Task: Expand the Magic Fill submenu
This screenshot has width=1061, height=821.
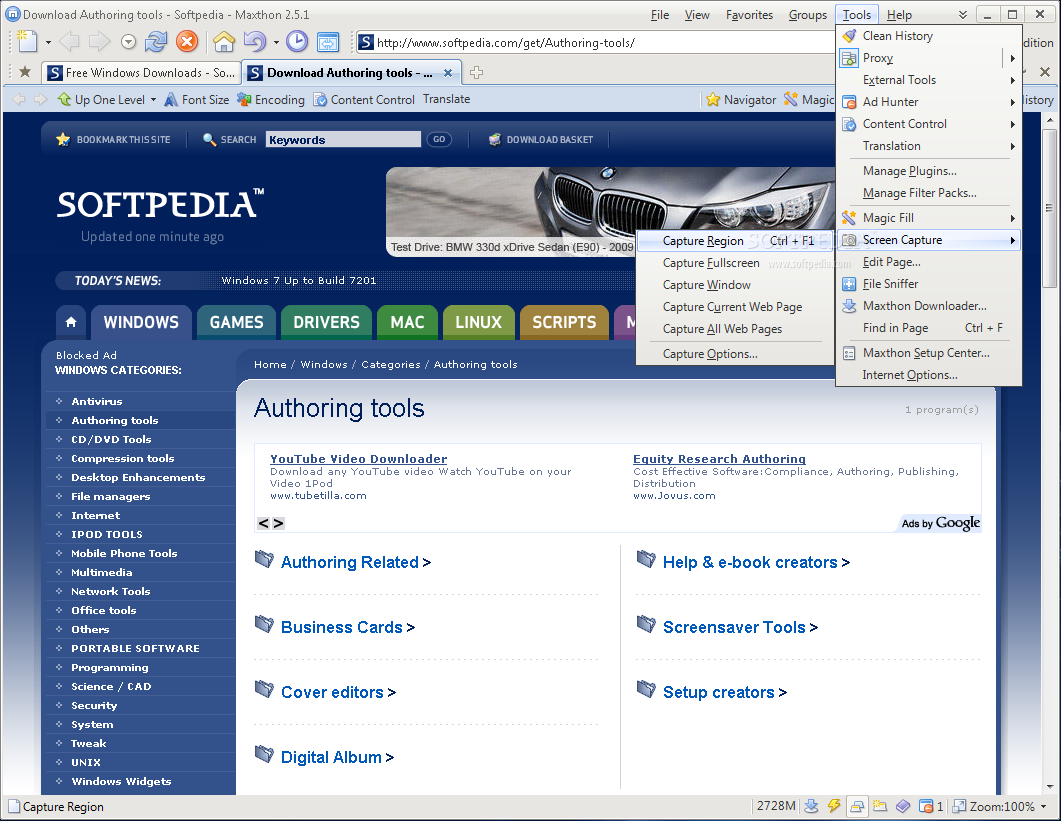Action: pyautogui.click(x=1012, y=218)
